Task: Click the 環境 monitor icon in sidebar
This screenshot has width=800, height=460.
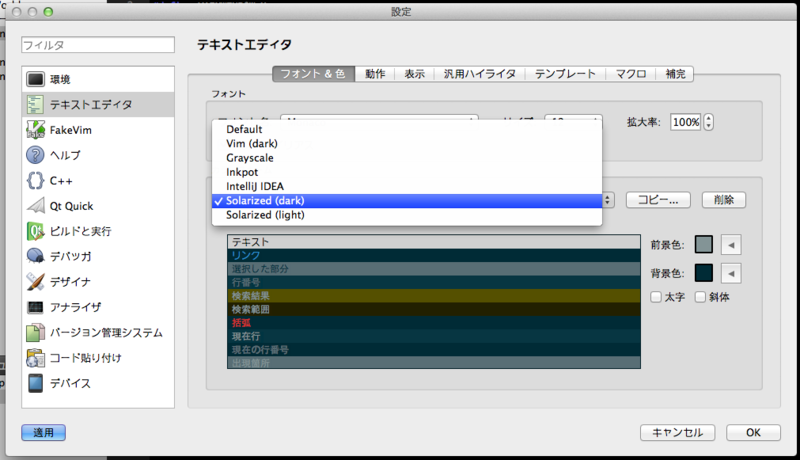Action: pos(35,79)
